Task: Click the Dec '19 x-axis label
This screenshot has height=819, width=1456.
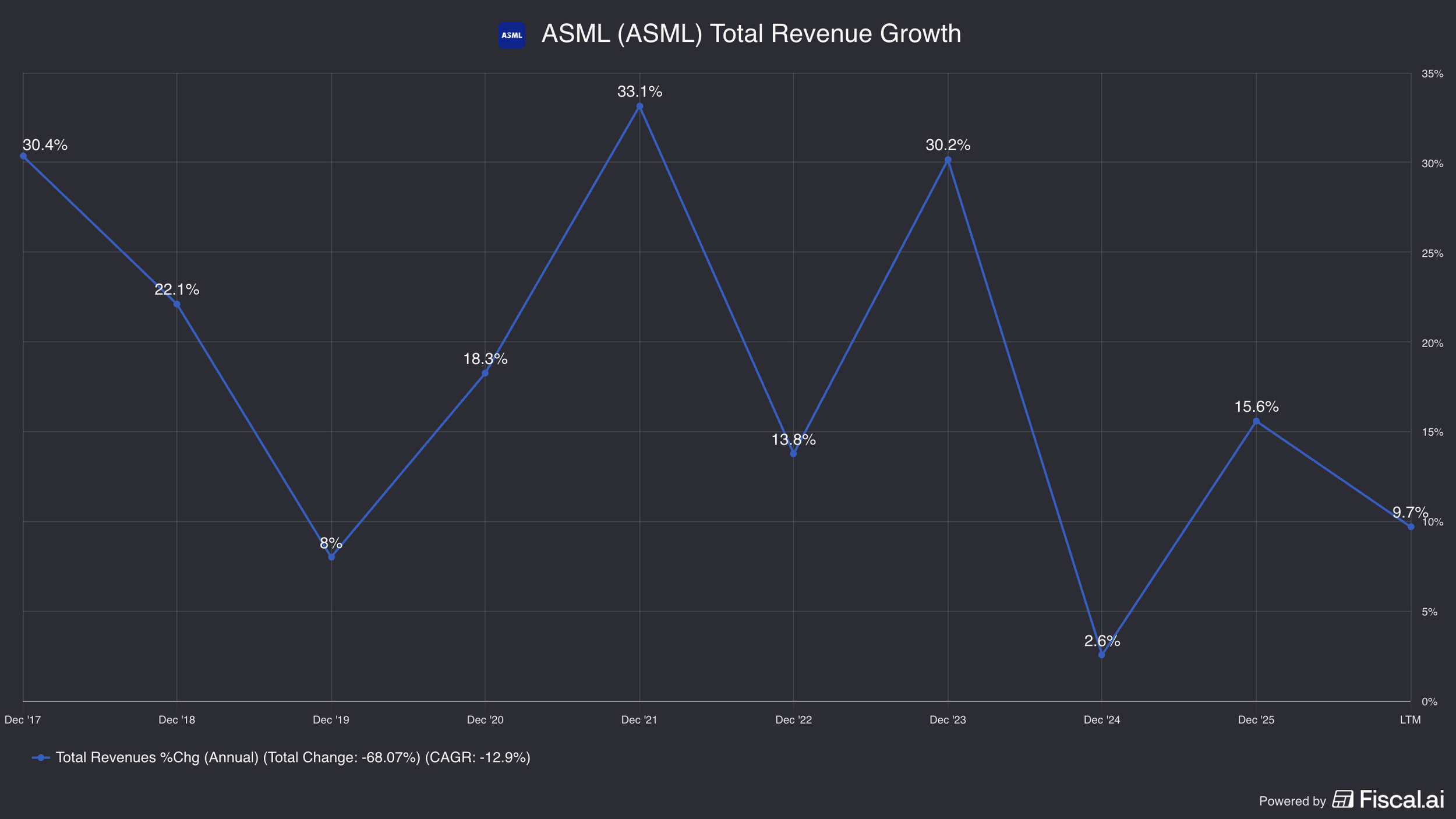Action: tap(331, 720)
